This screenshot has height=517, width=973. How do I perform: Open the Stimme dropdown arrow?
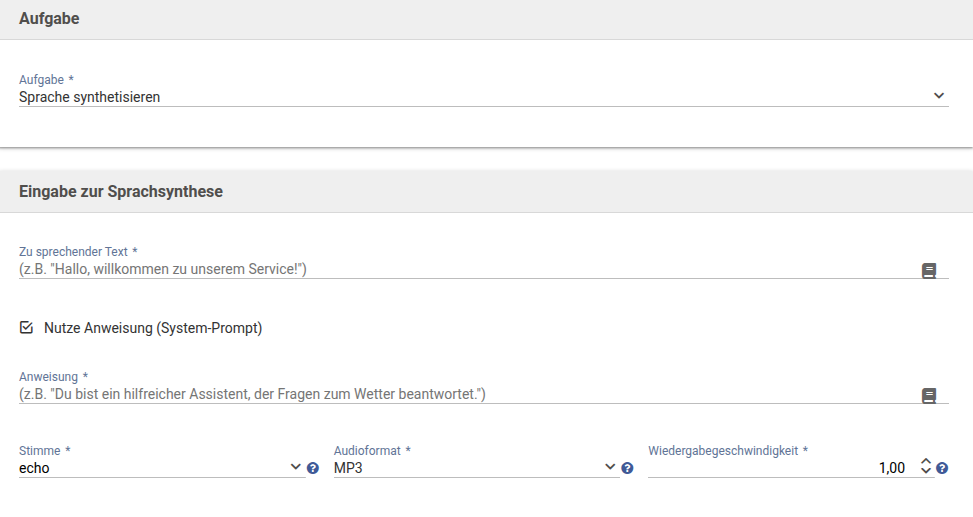point(295,467)
